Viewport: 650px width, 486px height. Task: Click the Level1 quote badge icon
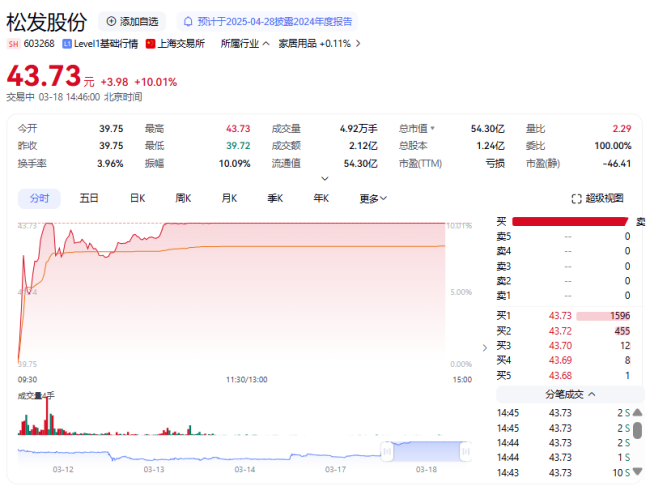point(67,44)
